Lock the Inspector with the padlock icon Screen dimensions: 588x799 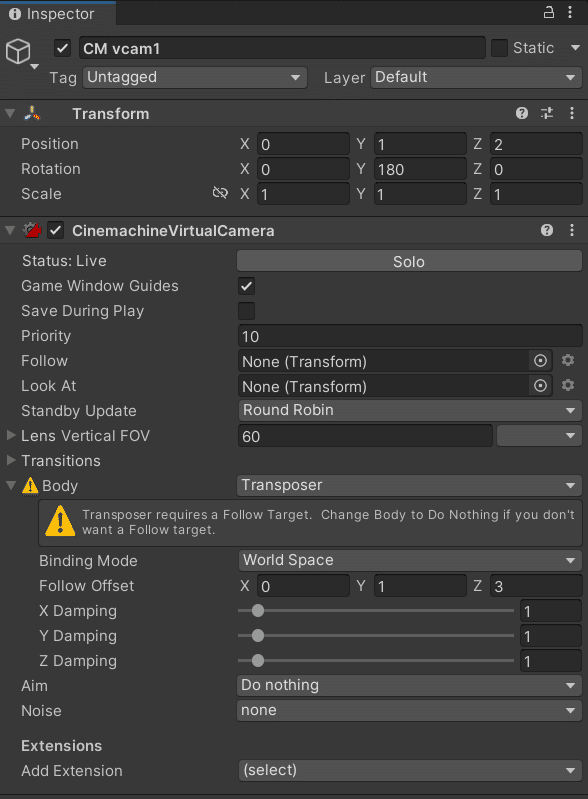(549, 12)
